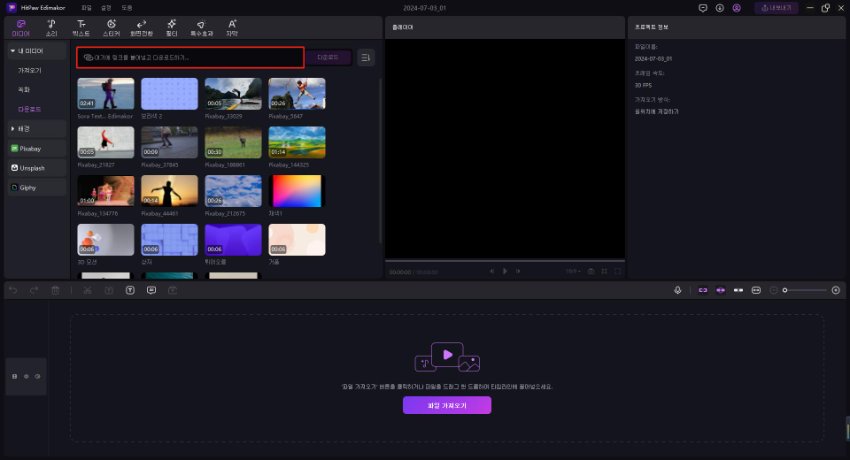
Task: Click the microphone record icon above timeline
Action: pos(677,290)
